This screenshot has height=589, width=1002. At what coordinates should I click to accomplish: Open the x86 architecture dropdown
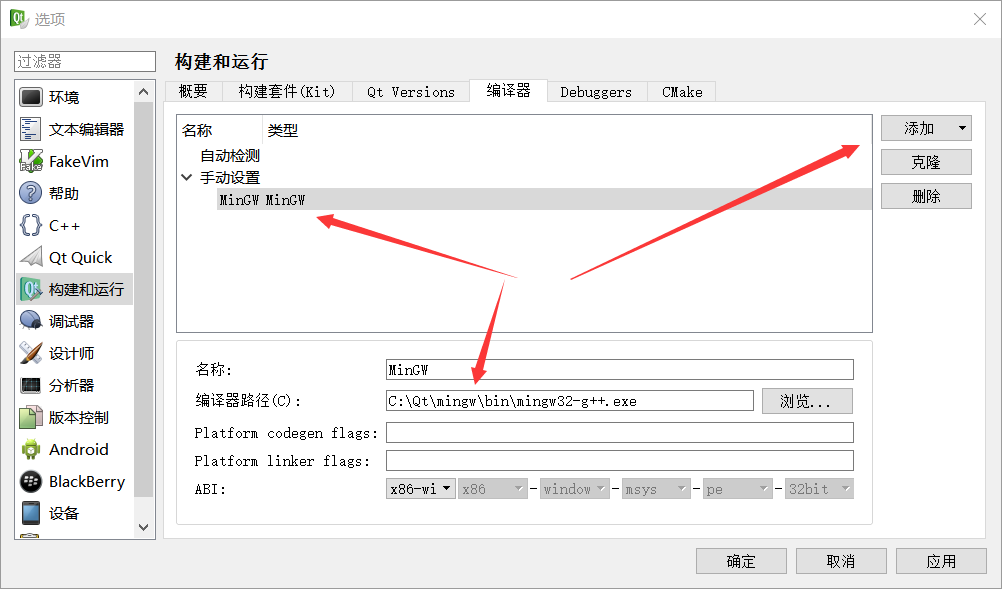tap(493, 489)
